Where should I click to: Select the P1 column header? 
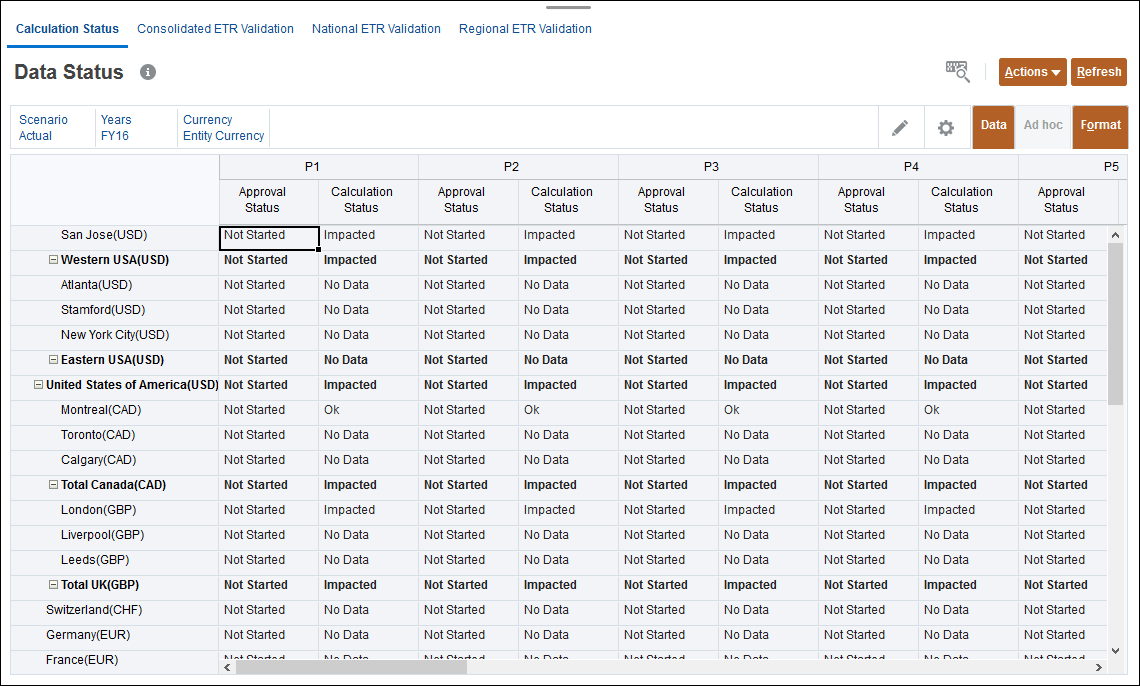click(x=318, y=166)
